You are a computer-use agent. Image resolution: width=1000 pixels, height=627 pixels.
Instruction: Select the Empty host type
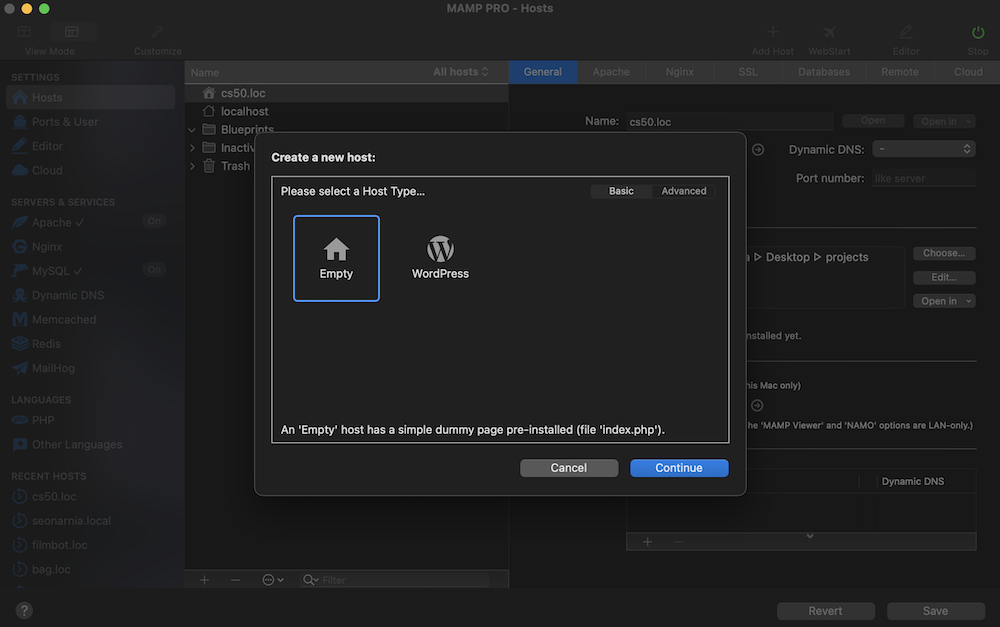tap(336, 258)
